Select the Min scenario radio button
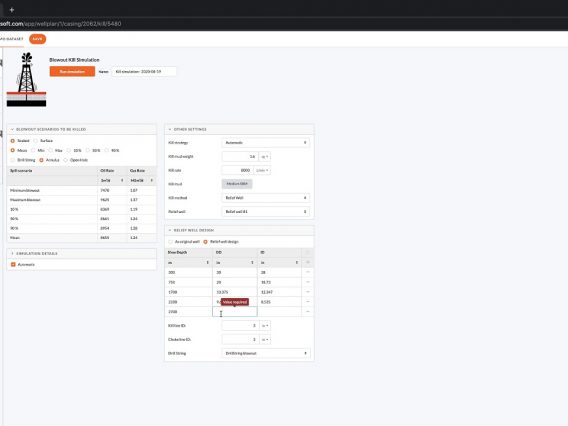This screenshot has height=426, width=568. pos(33,150)
